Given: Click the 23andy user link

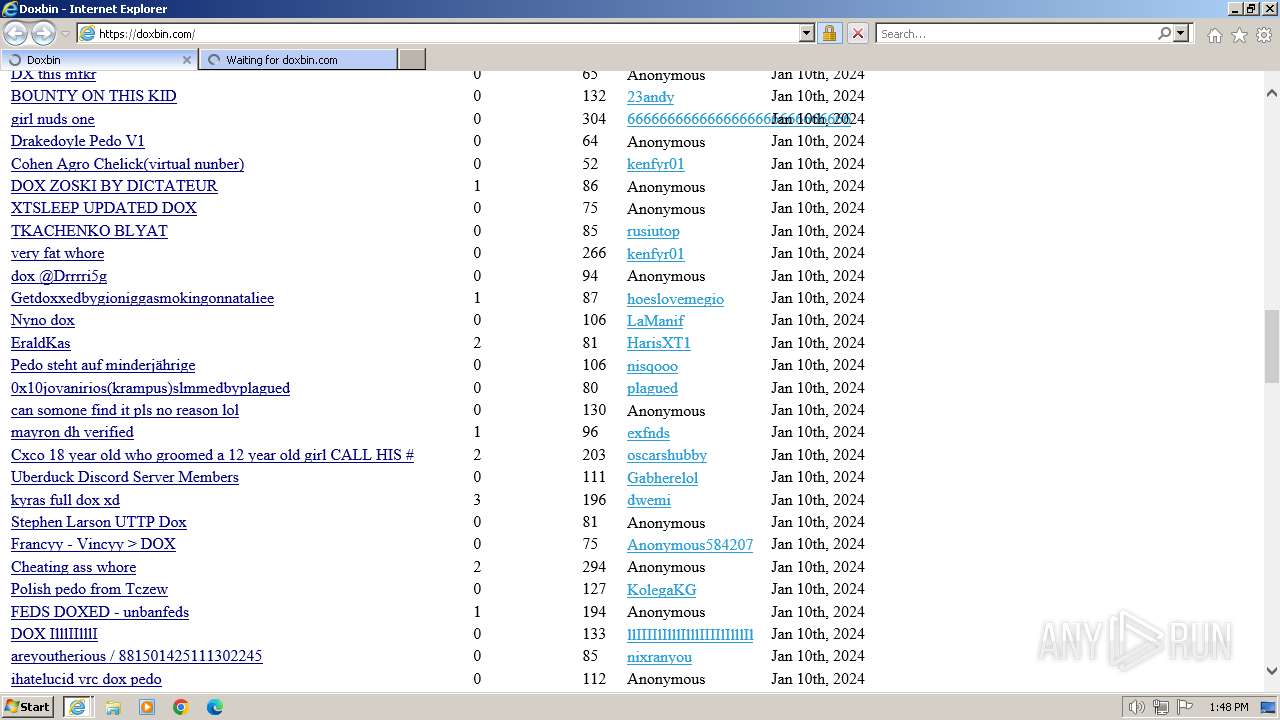Looking at the screenshot, I should (650, 97).
